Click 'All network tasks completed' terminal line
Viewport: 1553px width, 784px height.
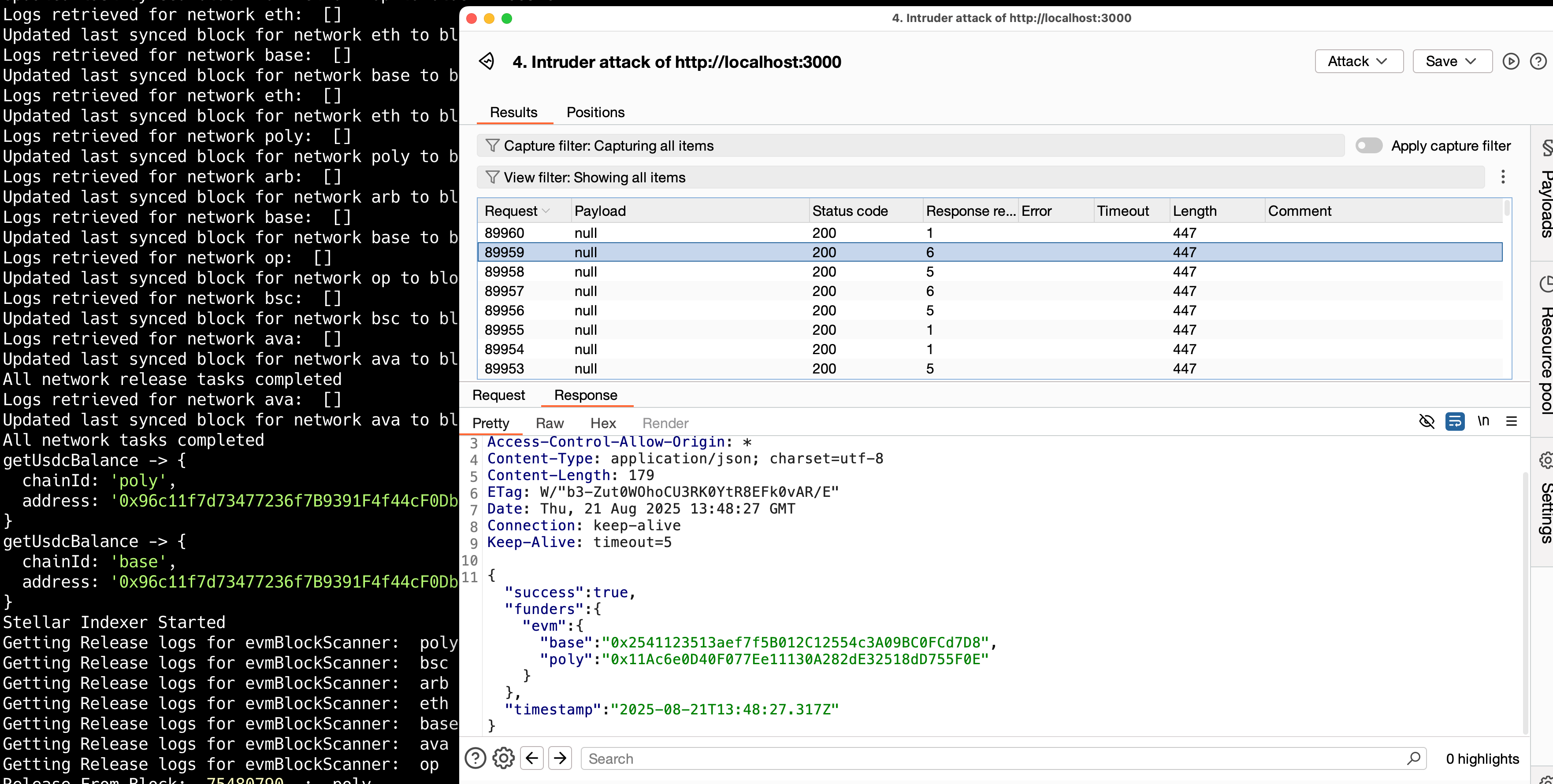[x=133, y=440]
